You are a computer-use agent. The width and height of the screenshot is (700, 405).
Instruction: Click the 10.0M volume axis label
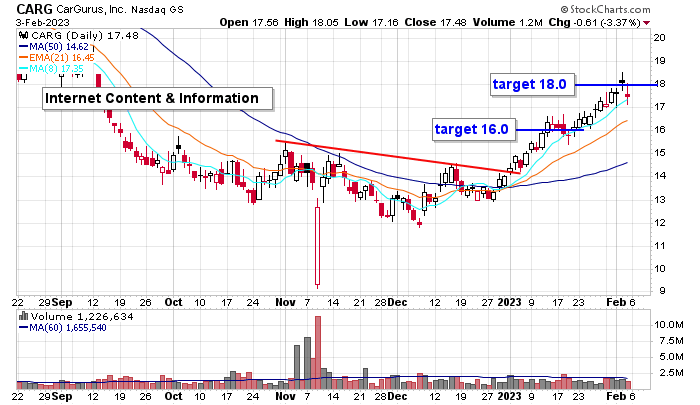coord(669,325)
